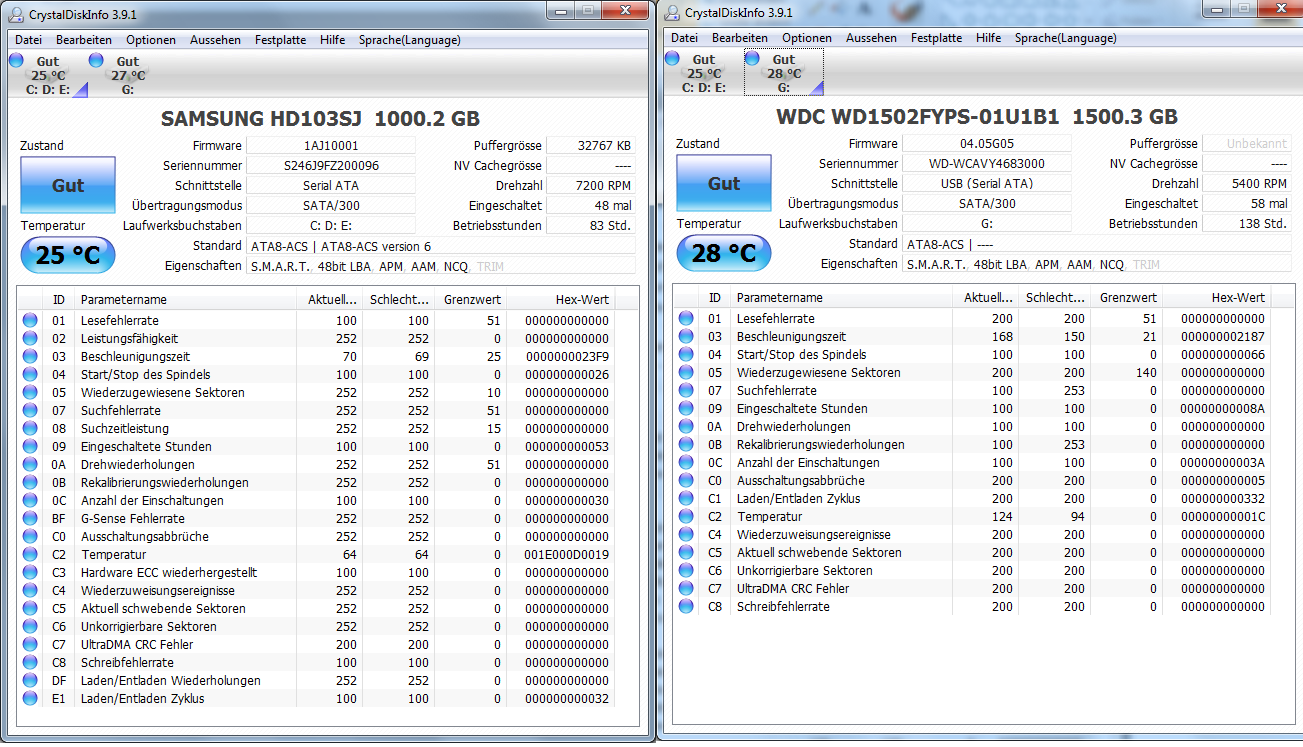Viewport: 1303px width, 747px height.
Task: Click Schnittstelle field USB (Serial ATA)
Action: (x=987, y=183)
